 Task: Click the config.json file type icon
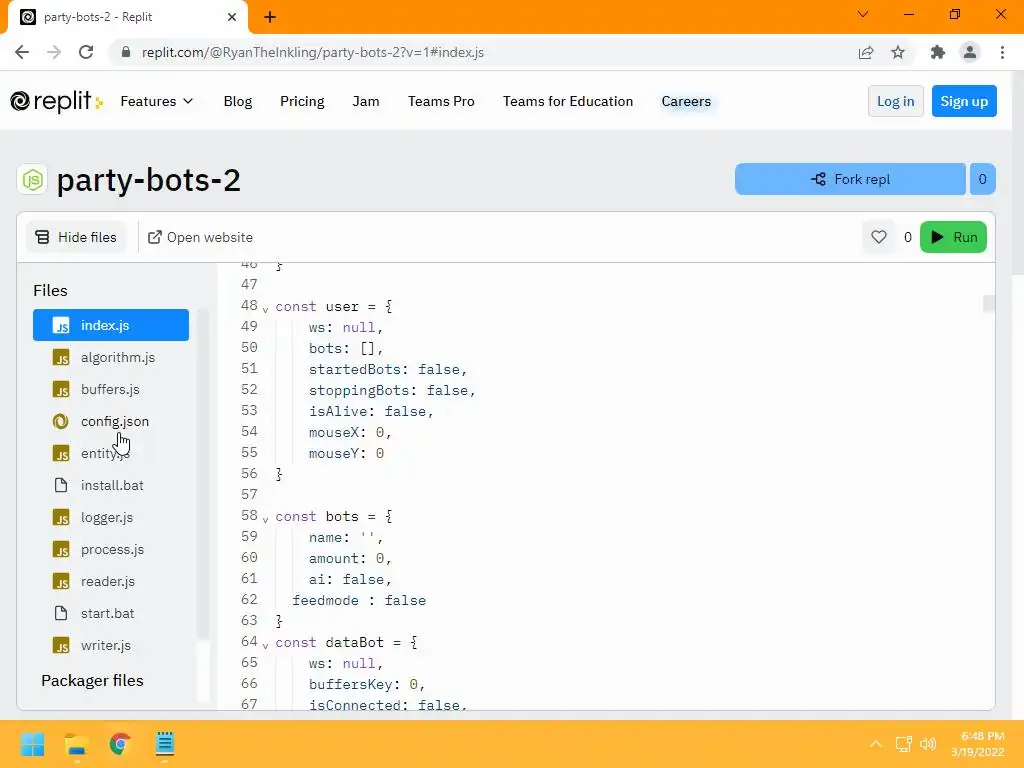point(61,421)
